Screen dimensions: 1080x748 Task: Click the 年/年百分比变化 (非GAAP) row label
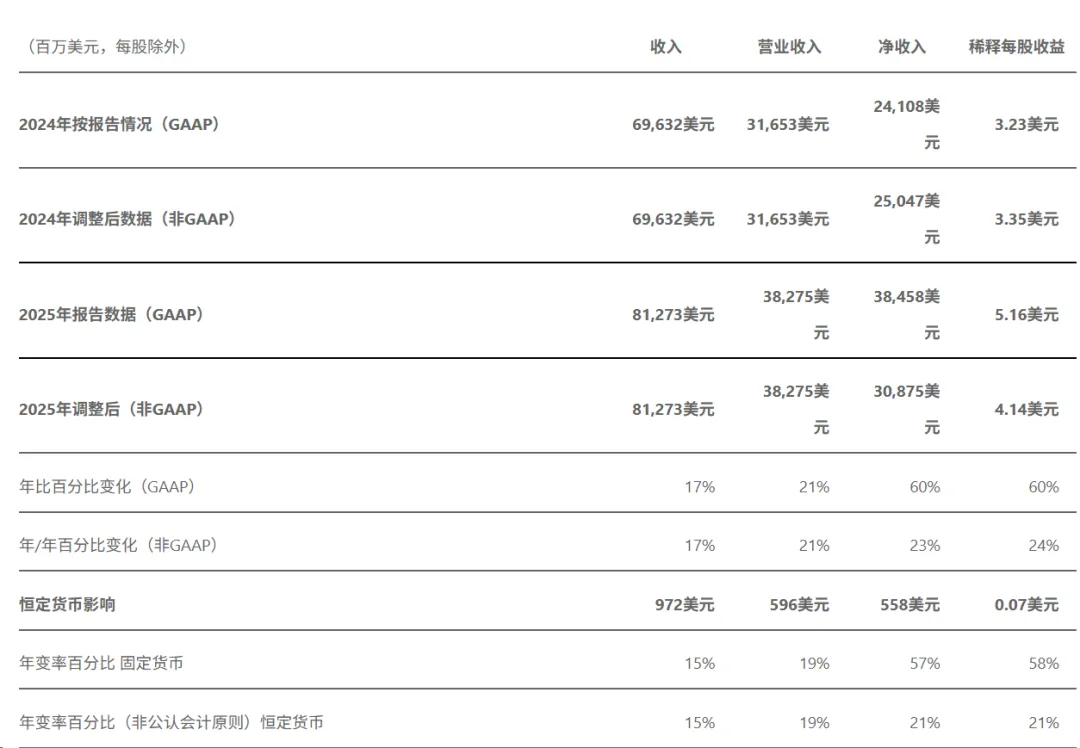tap(119, 546)
